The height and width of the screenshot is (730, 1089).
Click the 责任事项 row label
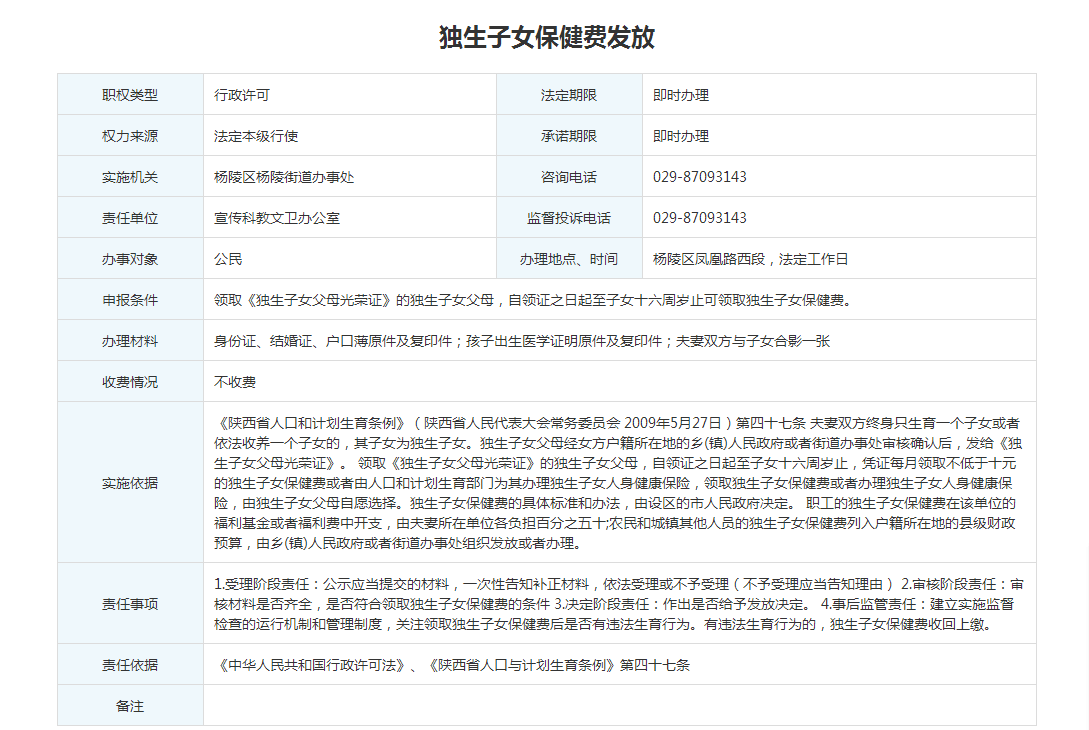130,604
